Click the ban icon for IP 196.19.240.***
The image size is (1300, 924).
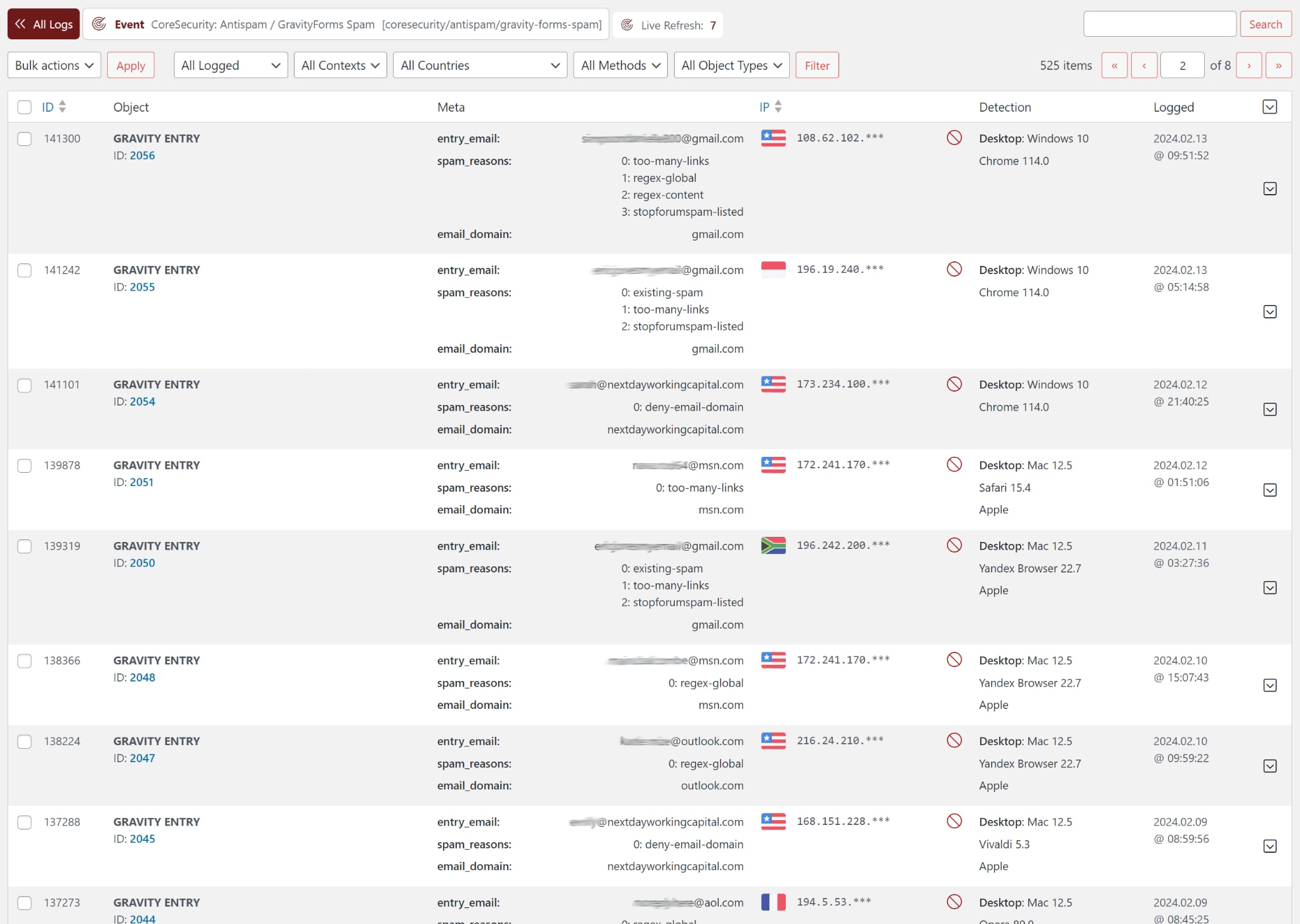click(x=954, y=269)
